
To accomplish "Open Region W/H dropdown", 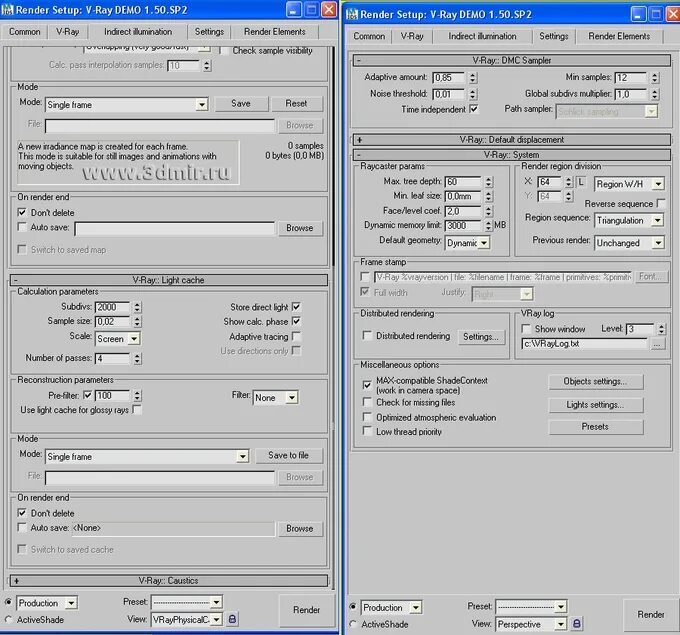I will click(629, 184).
